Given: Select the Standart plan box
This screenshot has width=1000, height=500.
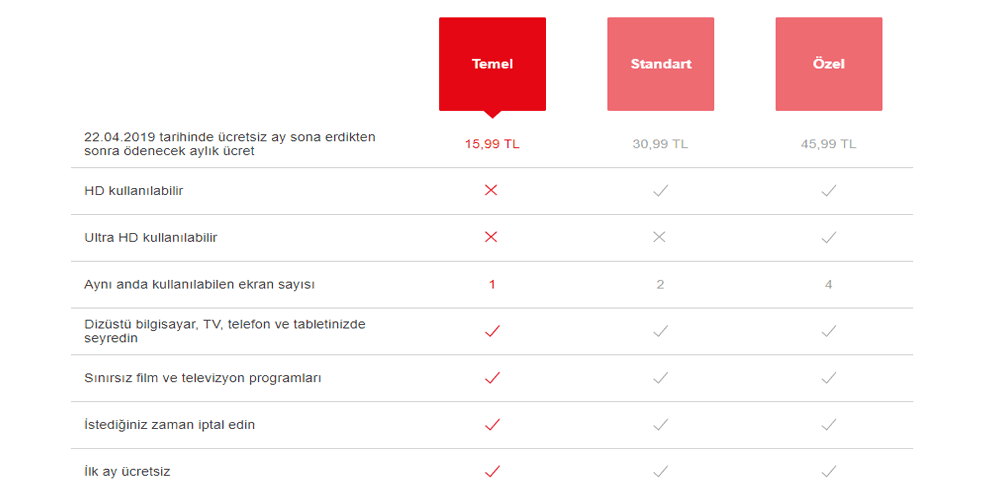Looking at the screenshot, I should 660,64.
